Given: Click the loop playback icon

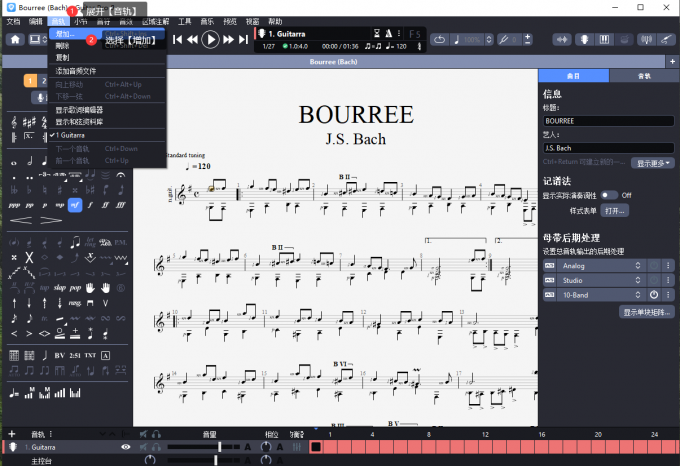Looking at the screenshot, I should point(441,40).
